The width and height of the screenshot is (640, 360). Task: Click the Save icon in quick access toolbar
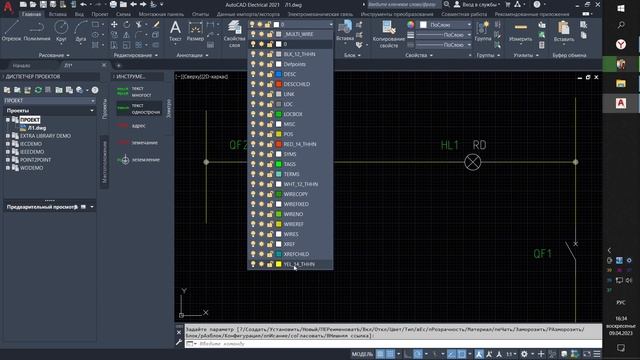click(43, 4)
